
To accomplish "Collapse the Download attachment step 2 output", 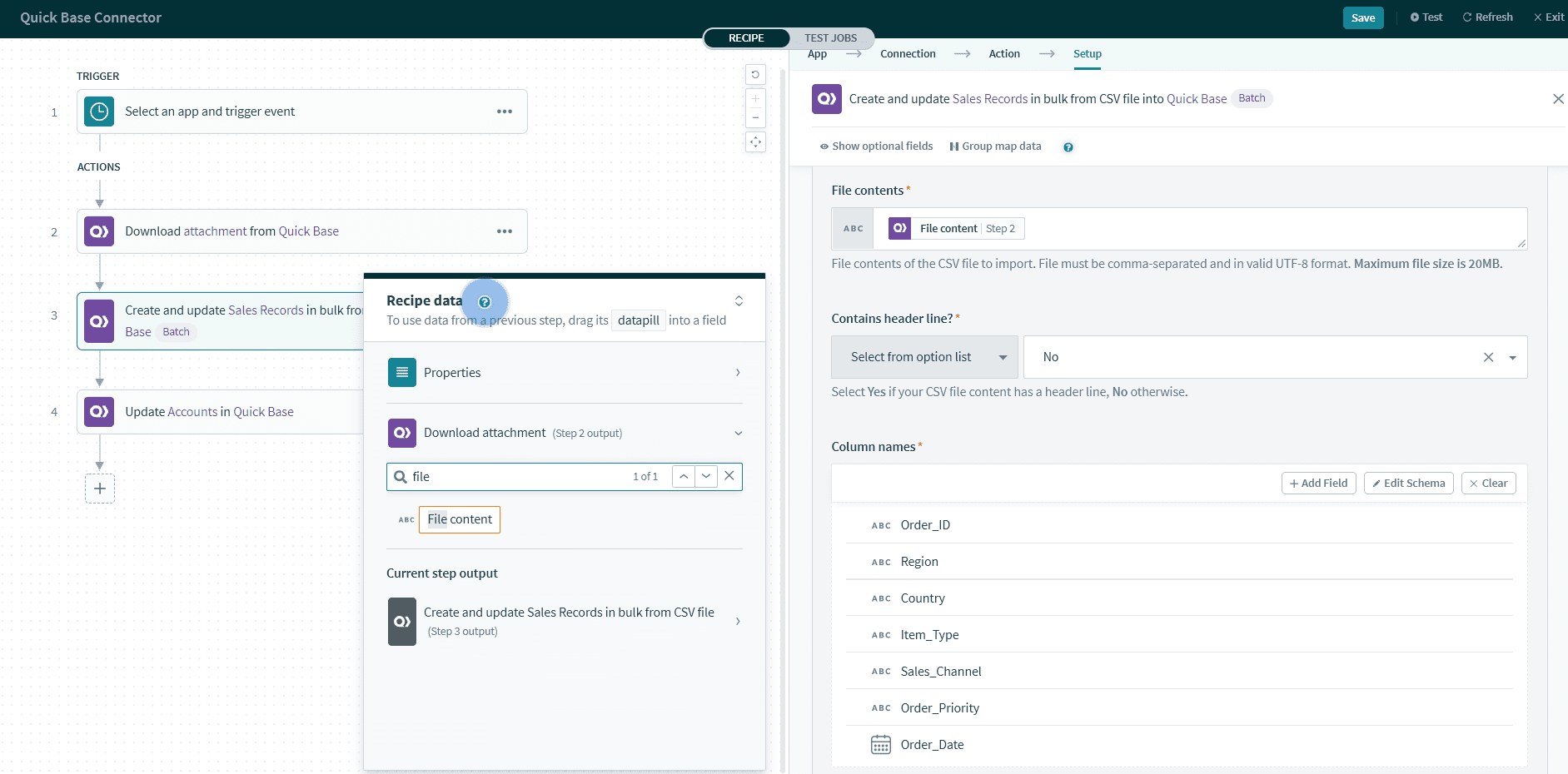I will (738, 433).
